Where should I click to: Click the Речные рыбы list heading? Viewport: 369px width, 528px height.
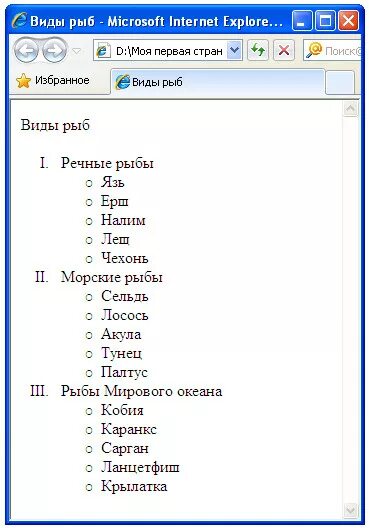coord(107,163)
